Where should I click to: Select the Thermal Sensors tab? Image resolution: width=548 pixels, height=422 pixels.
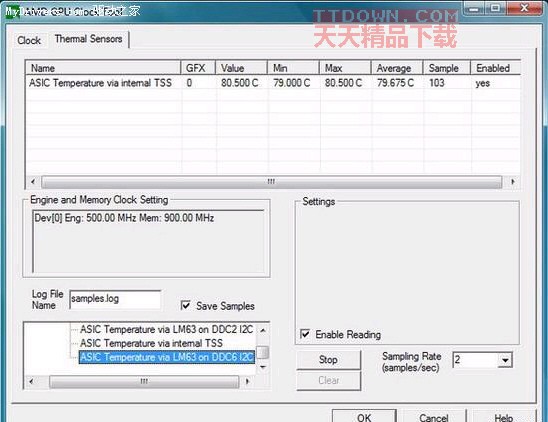click(88, 39)
